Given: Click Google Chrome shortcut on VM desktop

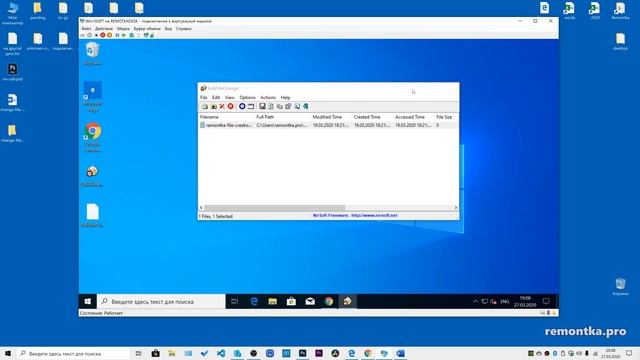Looking at the screenshot, I should [93, 137].
